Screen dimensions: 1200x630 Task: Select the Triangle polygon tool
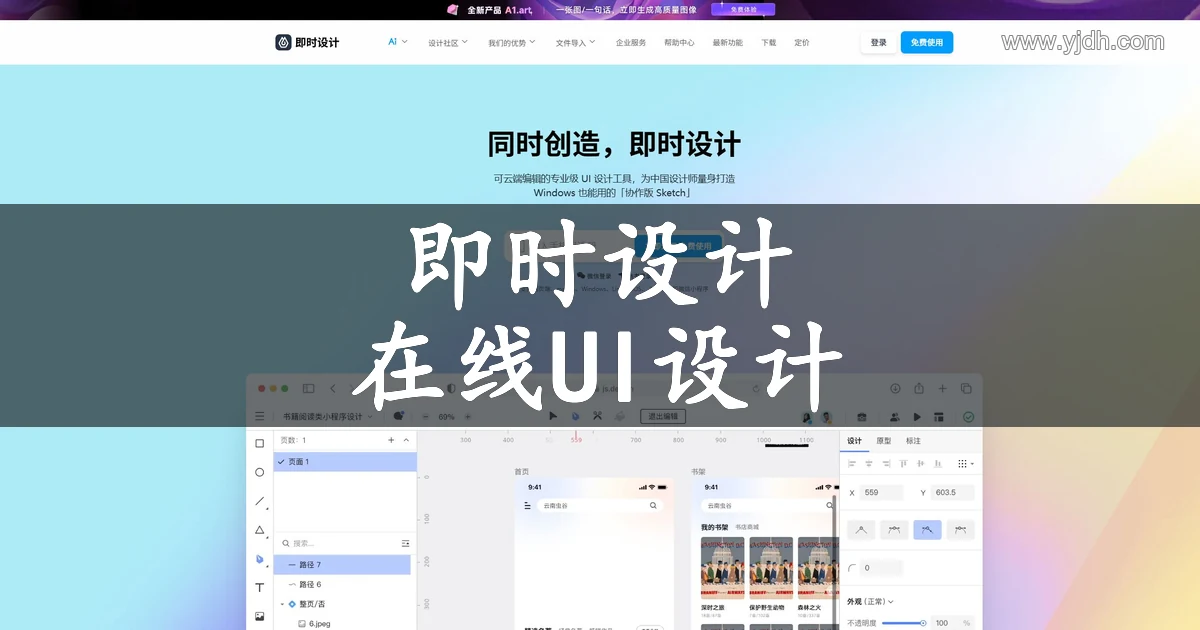coord(259,530)
